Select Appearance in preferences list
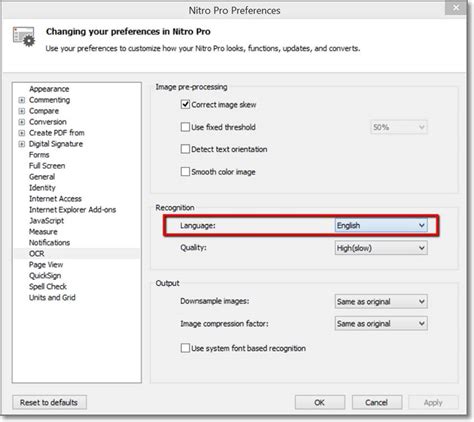This screenshot has height=422, width=474. click(x=49, y=89)
